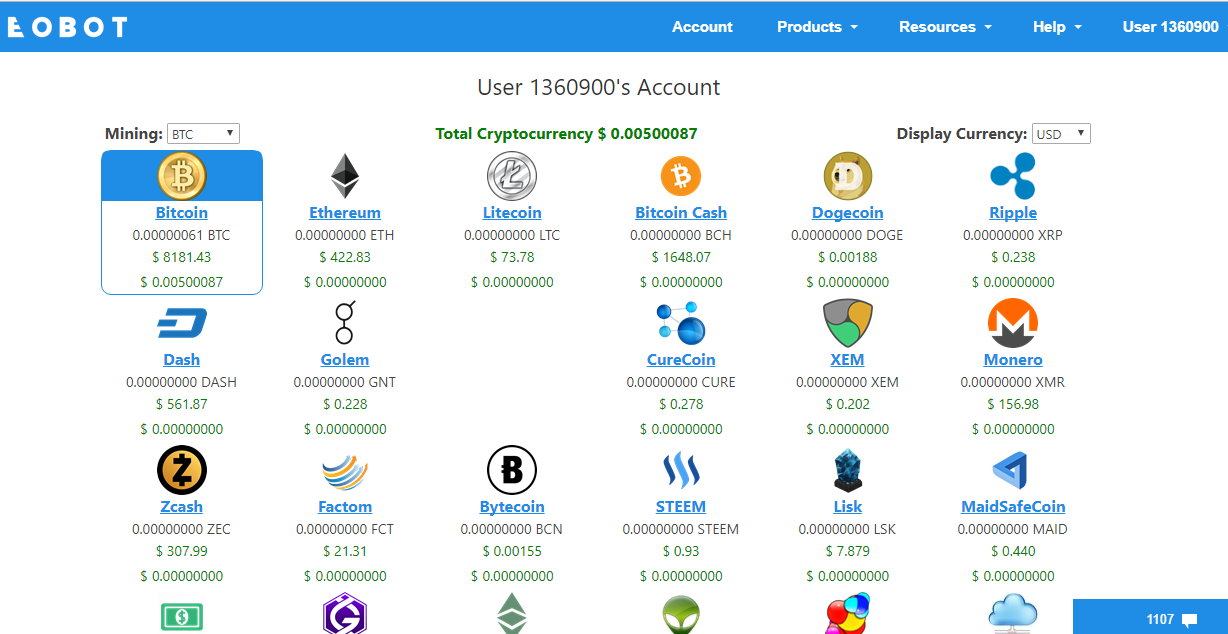Click the Ethereum diamond icon
The image size is (1228, 634).
click(344, 175)
